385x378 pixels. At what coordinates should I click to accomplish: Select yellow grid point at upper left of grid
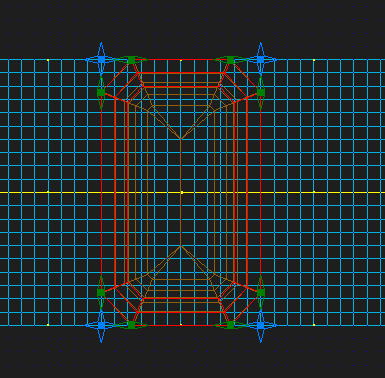[x=48, y=60]
